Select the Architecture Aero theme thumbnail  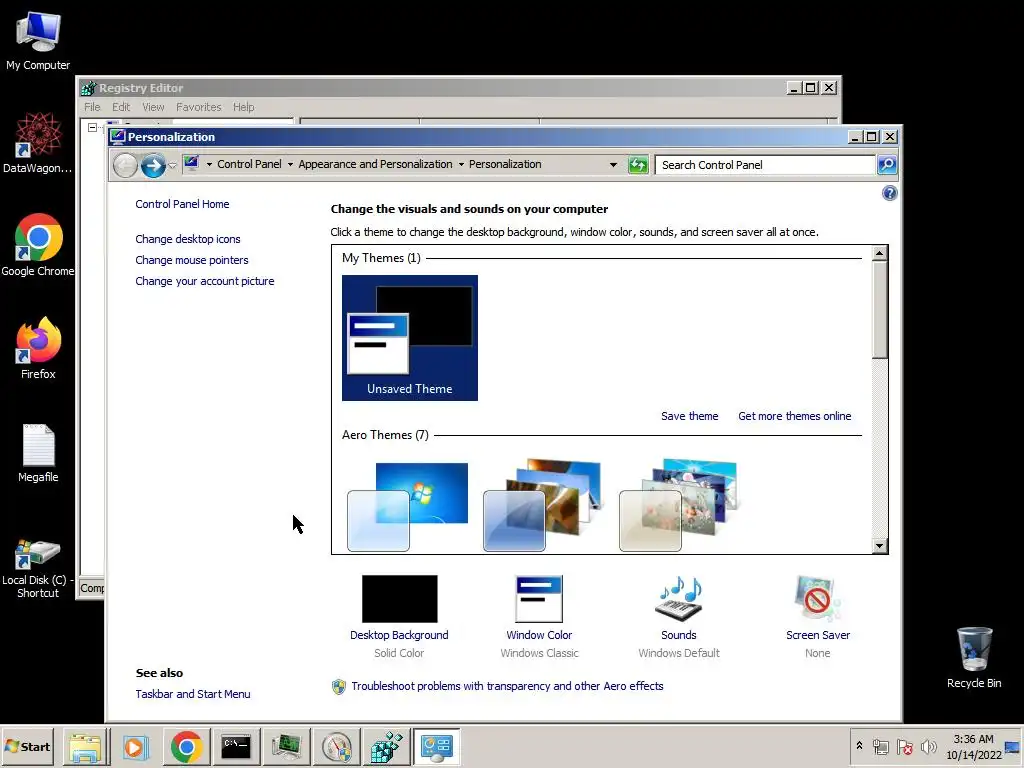point(543,506)
